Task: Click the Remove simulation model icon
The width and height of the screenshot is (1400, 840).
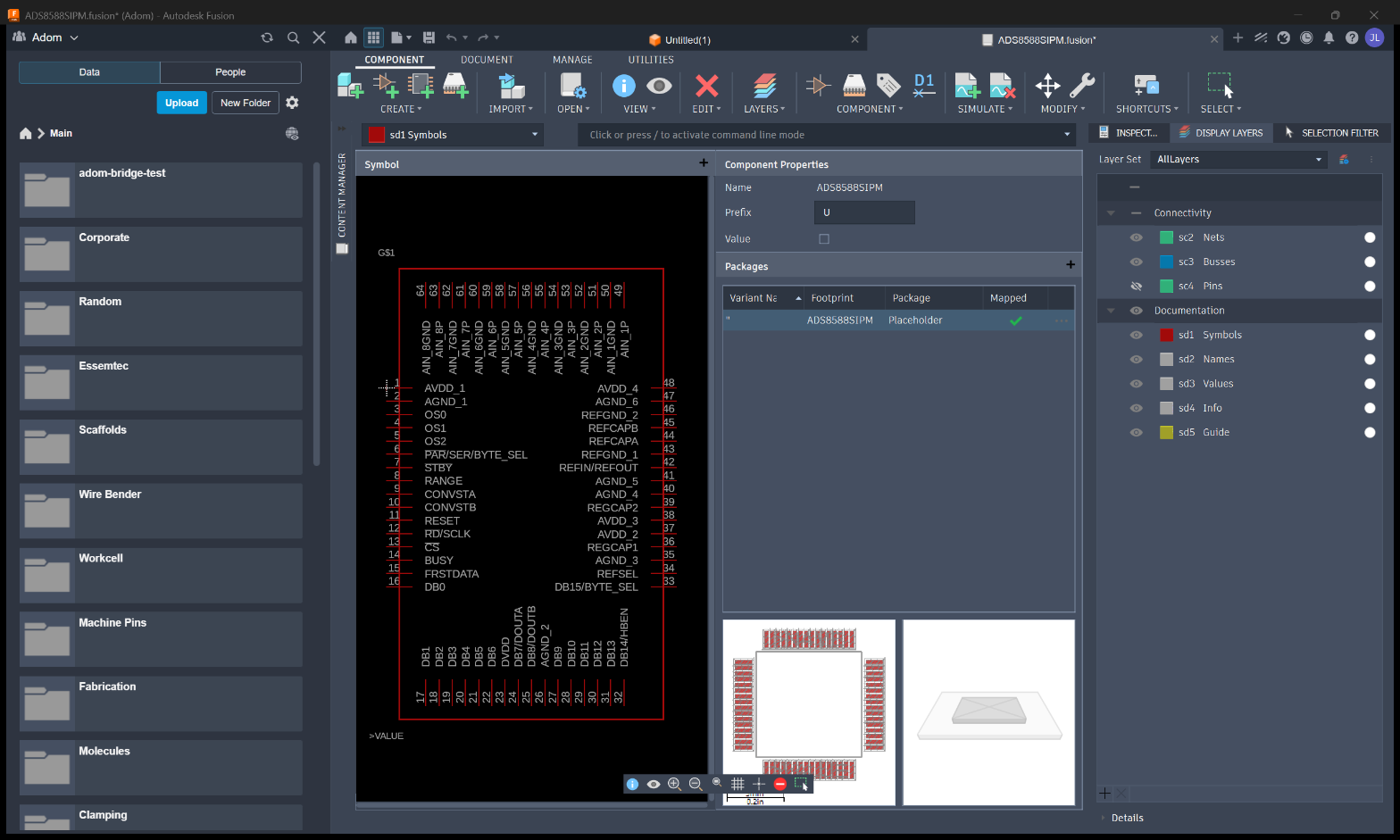Action: coord(1002,86)
